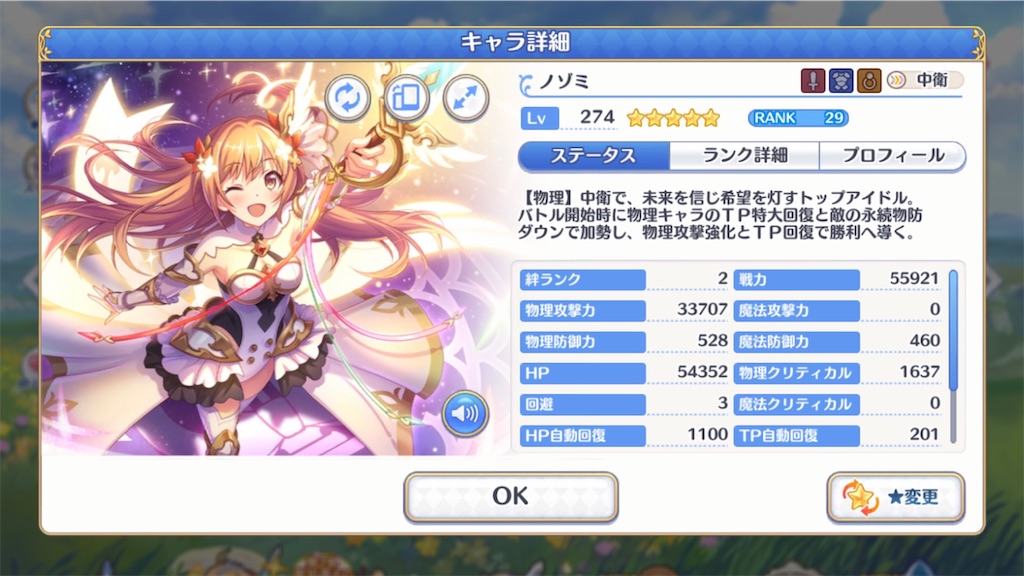This screenshot has width=1024, height=576.
Task: Click the orange ring accessory icon
Action: point(869,81)
